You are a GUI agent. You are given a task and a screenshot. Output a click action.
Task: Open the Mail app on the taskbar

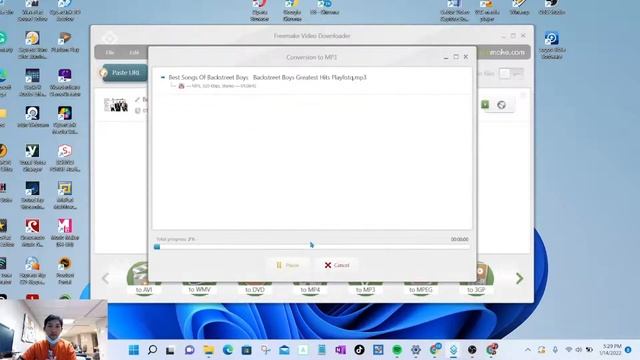tap(284, 350)
